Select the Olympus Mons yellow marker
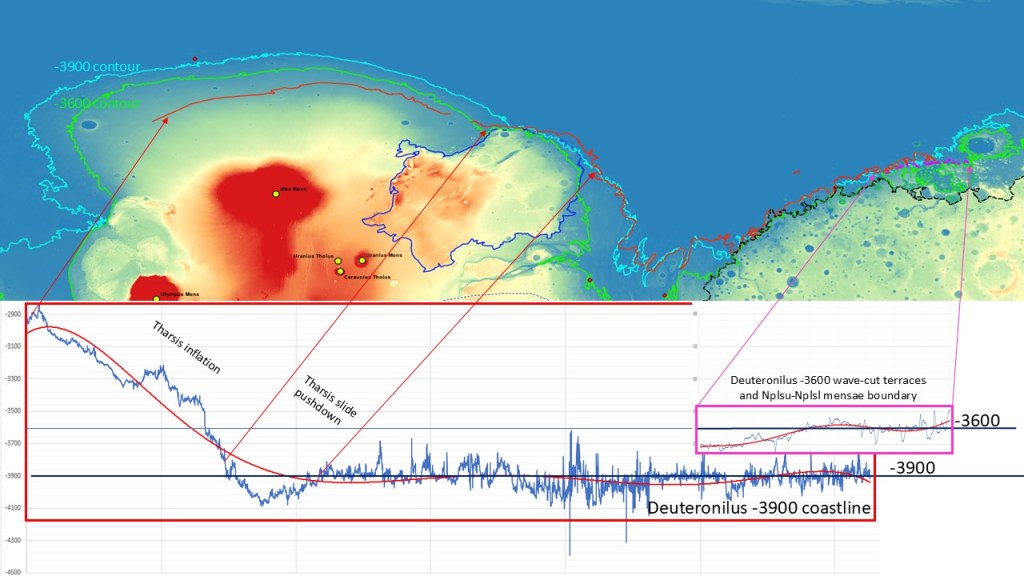The image size is (1024, 576). pos(156,298)
